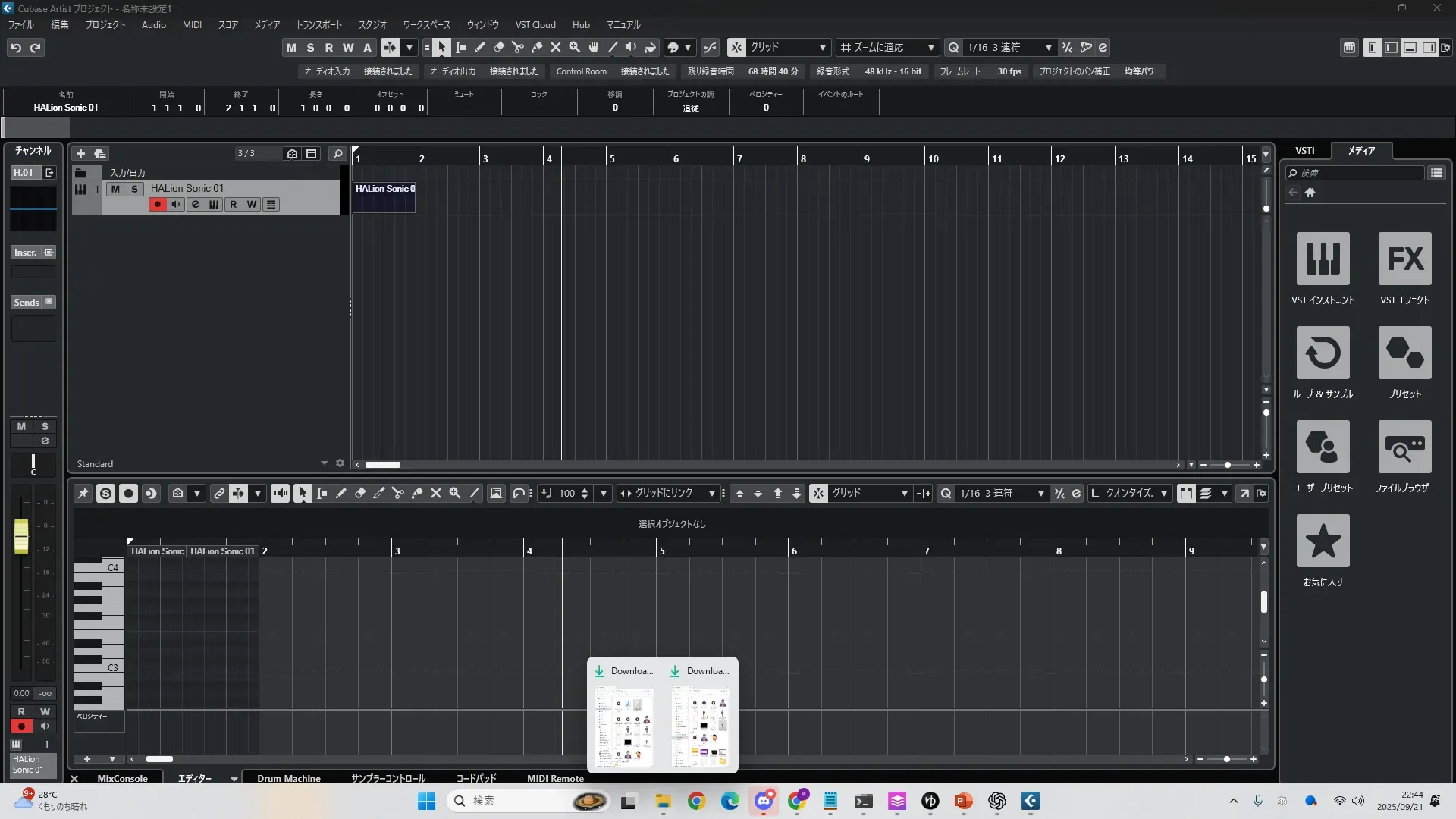
Task: Select the Draw pencil tool in main toolbar
Action: [x=480, y=48]
